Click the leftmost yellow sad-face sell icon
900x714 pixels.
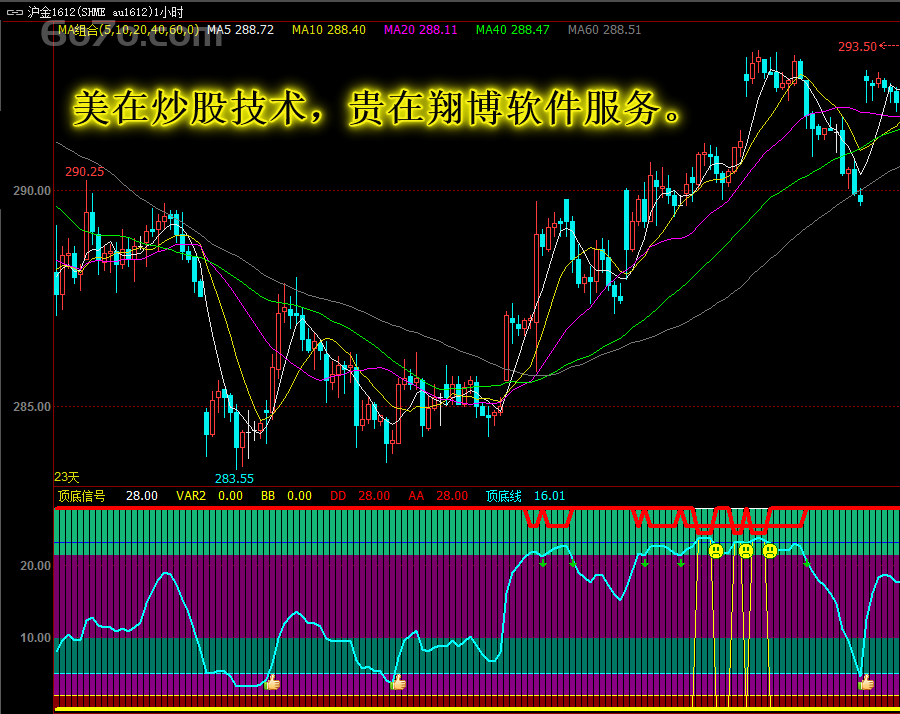click(716, 552)
